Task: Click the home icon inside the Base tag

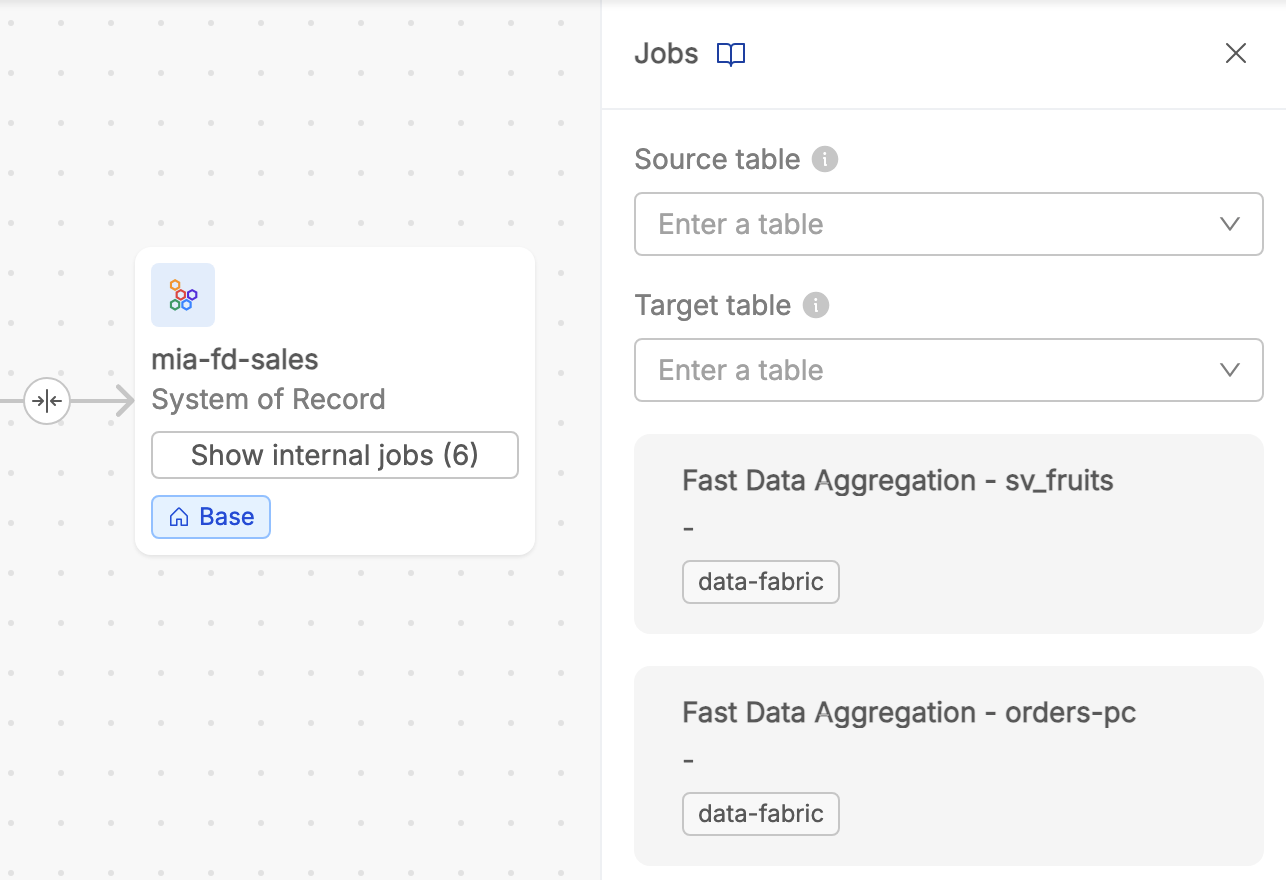Action: pyautogui.click(x=178, y=516)
